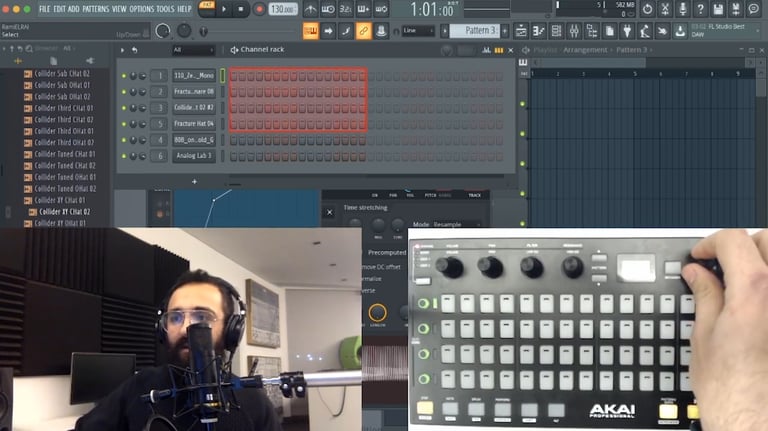Open the browser view icon
The width and height of the screenshot is (768, 431).
pos(592,31)
